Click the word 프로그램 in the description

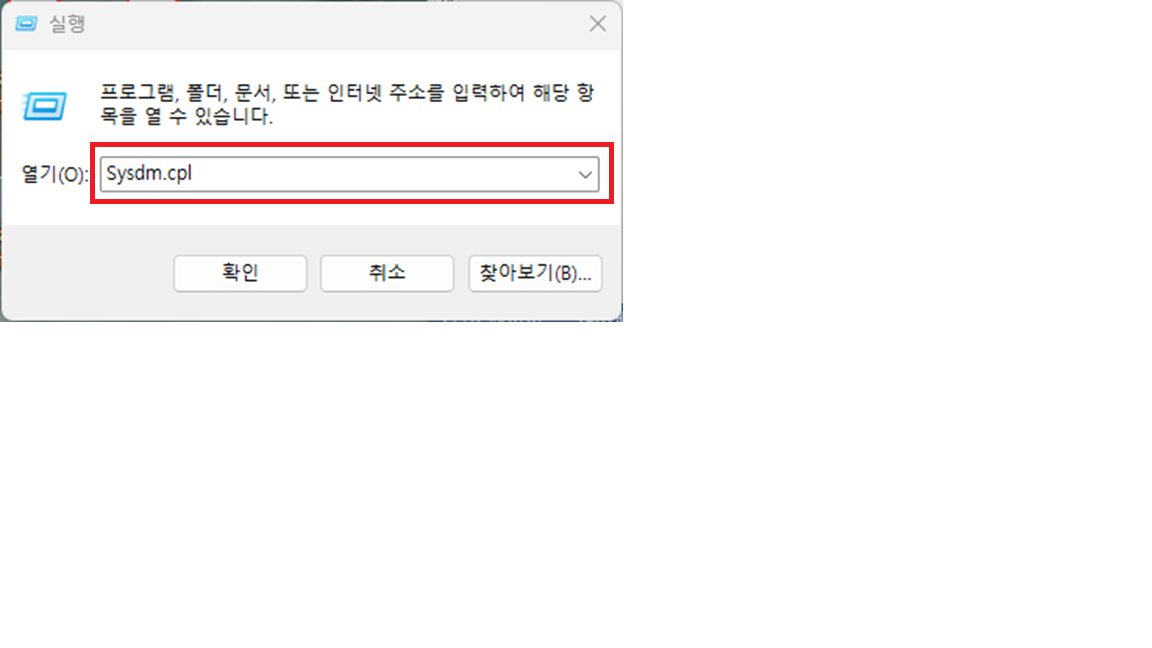[x=137, y=93]
